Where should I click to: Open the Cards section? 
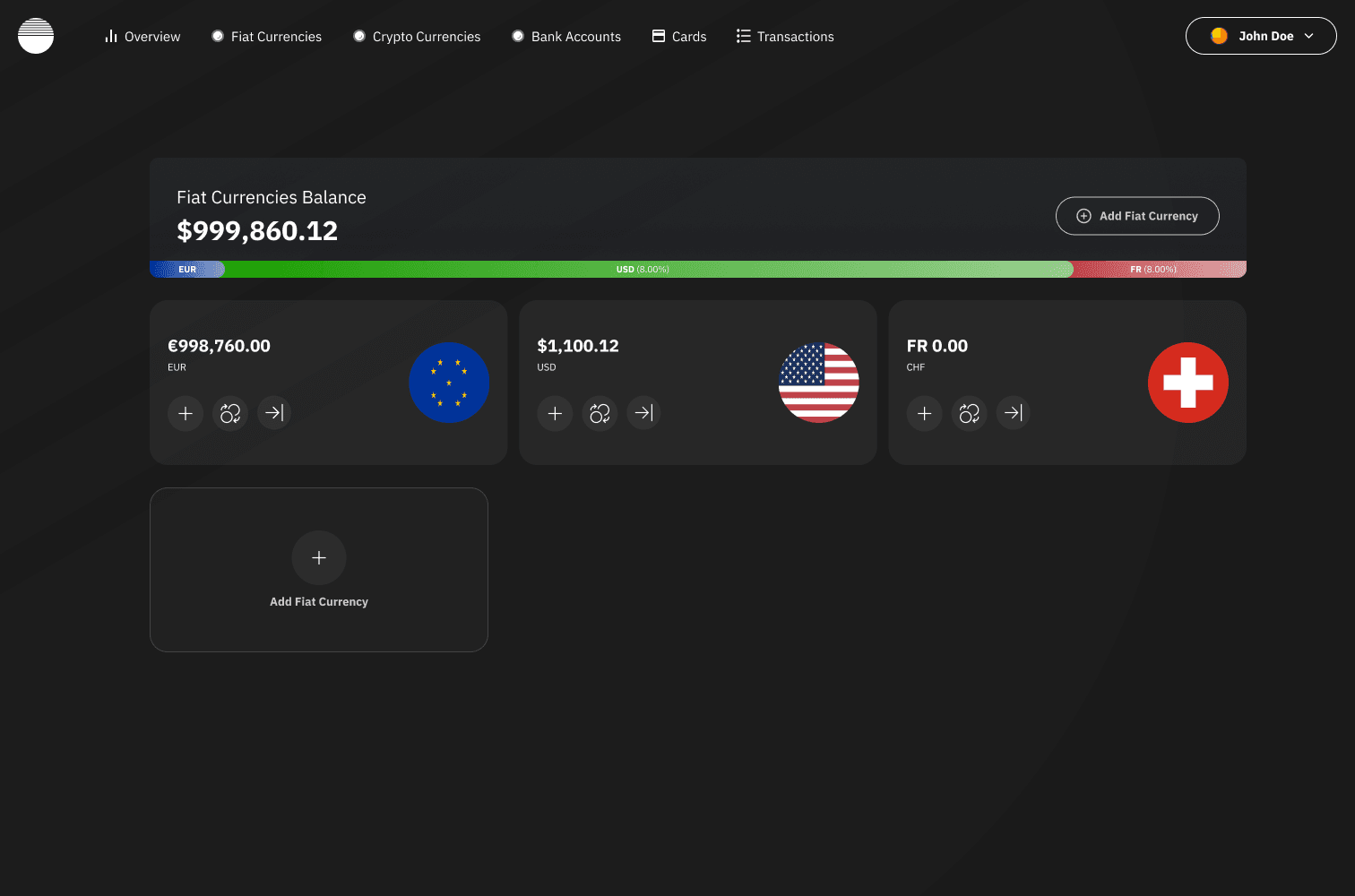679,37
